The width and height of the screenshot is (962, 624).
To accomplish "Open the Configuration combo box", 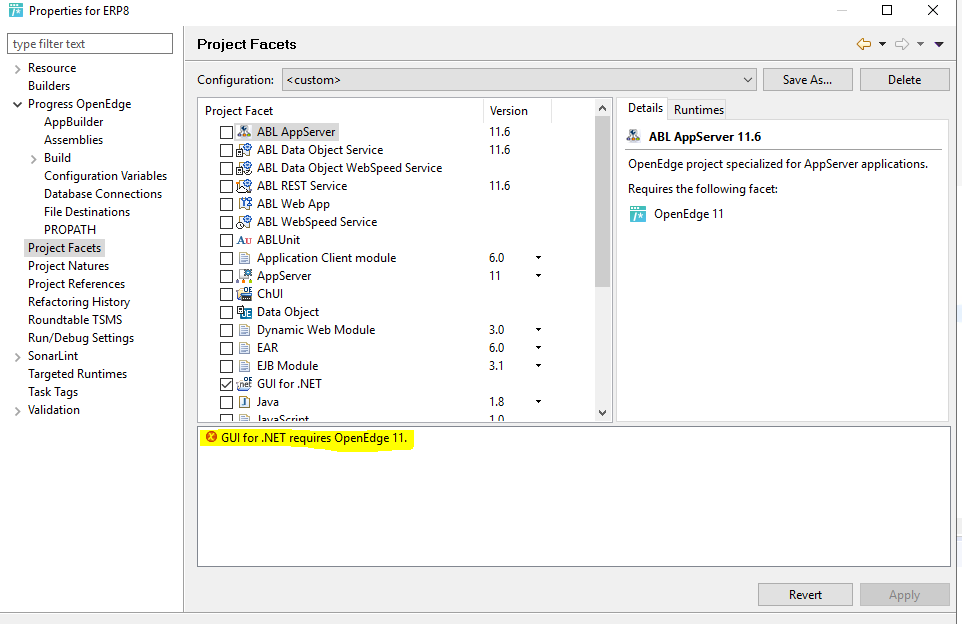I will pyautogui.click(x=519, y=80).
